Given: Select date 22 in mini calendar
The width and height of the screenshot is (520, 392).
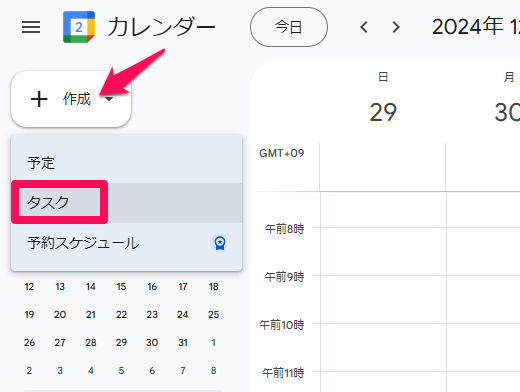Looking at the screenshot, I should click(121, 314).
